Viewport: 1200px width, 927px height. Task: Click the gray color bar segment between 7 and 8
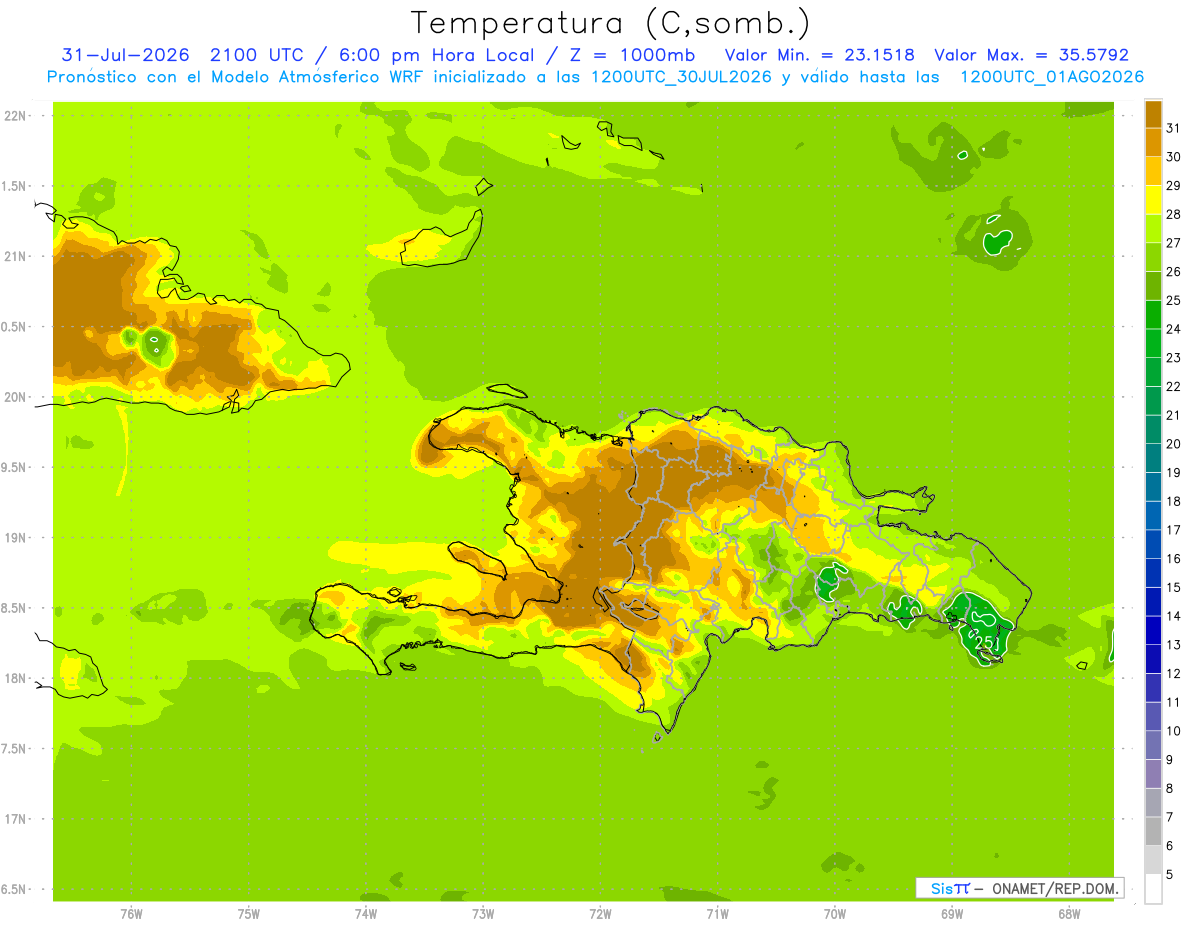(x=1153, y=802)
